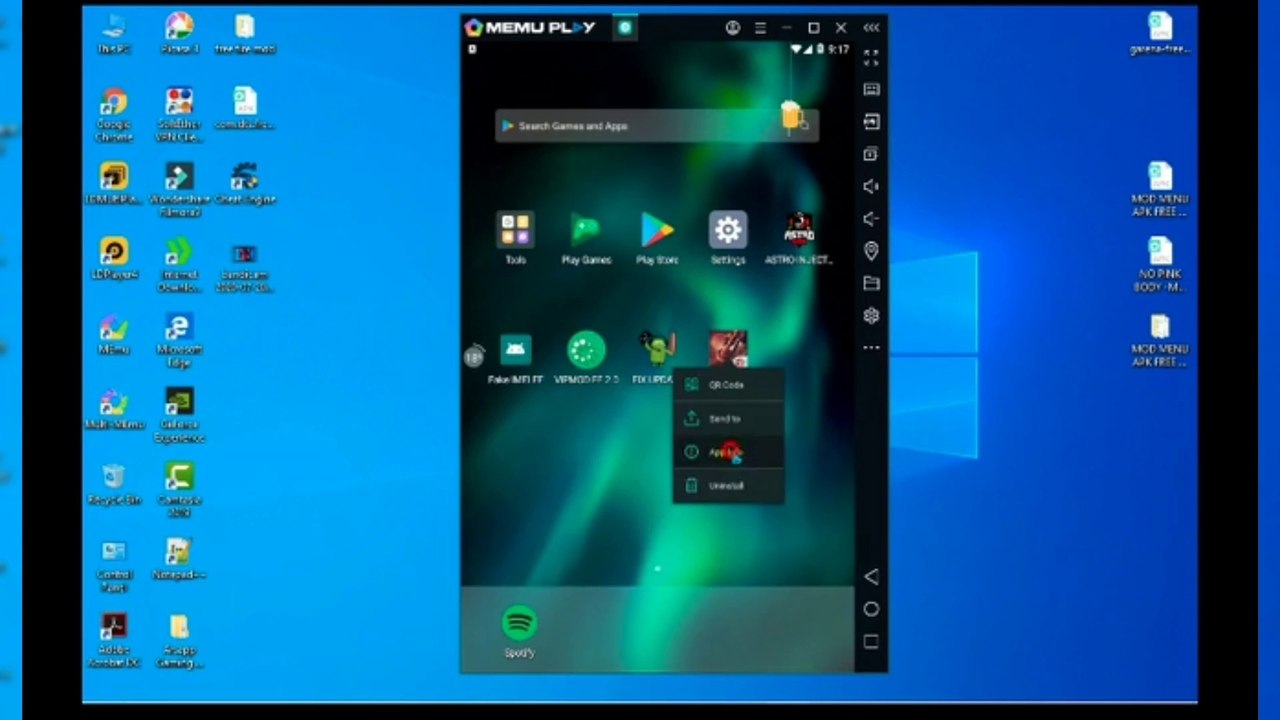Show more sidebar tools via three dots
Screen dimensions: 1280x720
(x=871, y=348)
